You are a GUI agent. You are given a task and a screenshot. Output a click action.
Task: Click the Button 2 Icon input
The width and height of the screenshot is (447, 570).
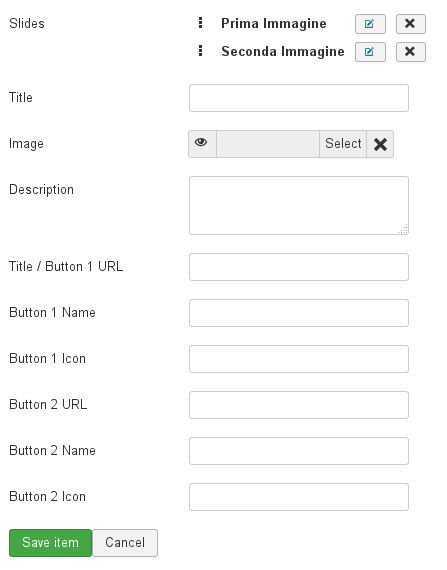click(299, 497)
